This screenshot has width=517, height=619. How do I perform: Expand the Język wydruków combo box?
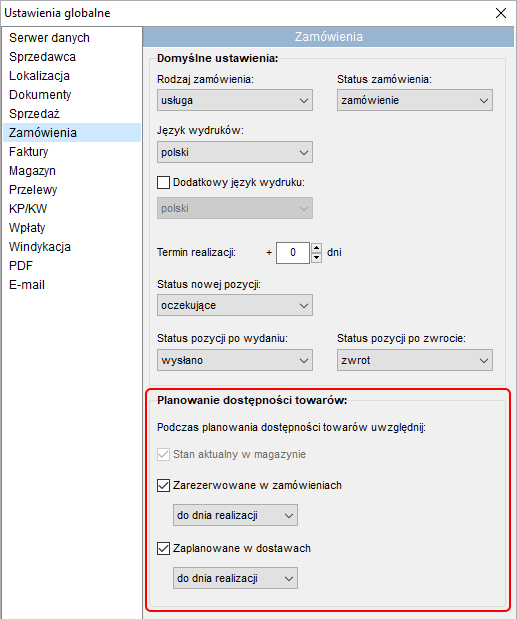point(235,152)
